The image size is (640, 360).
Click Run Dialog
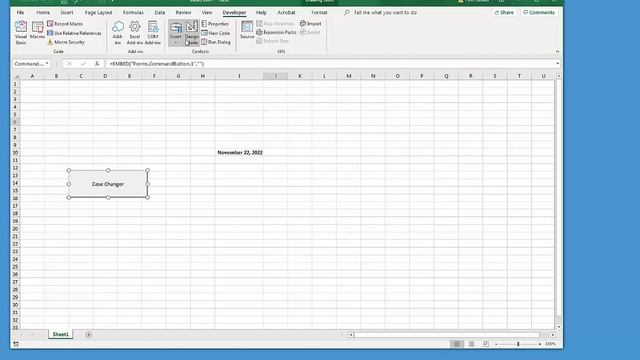pos(216,42)
